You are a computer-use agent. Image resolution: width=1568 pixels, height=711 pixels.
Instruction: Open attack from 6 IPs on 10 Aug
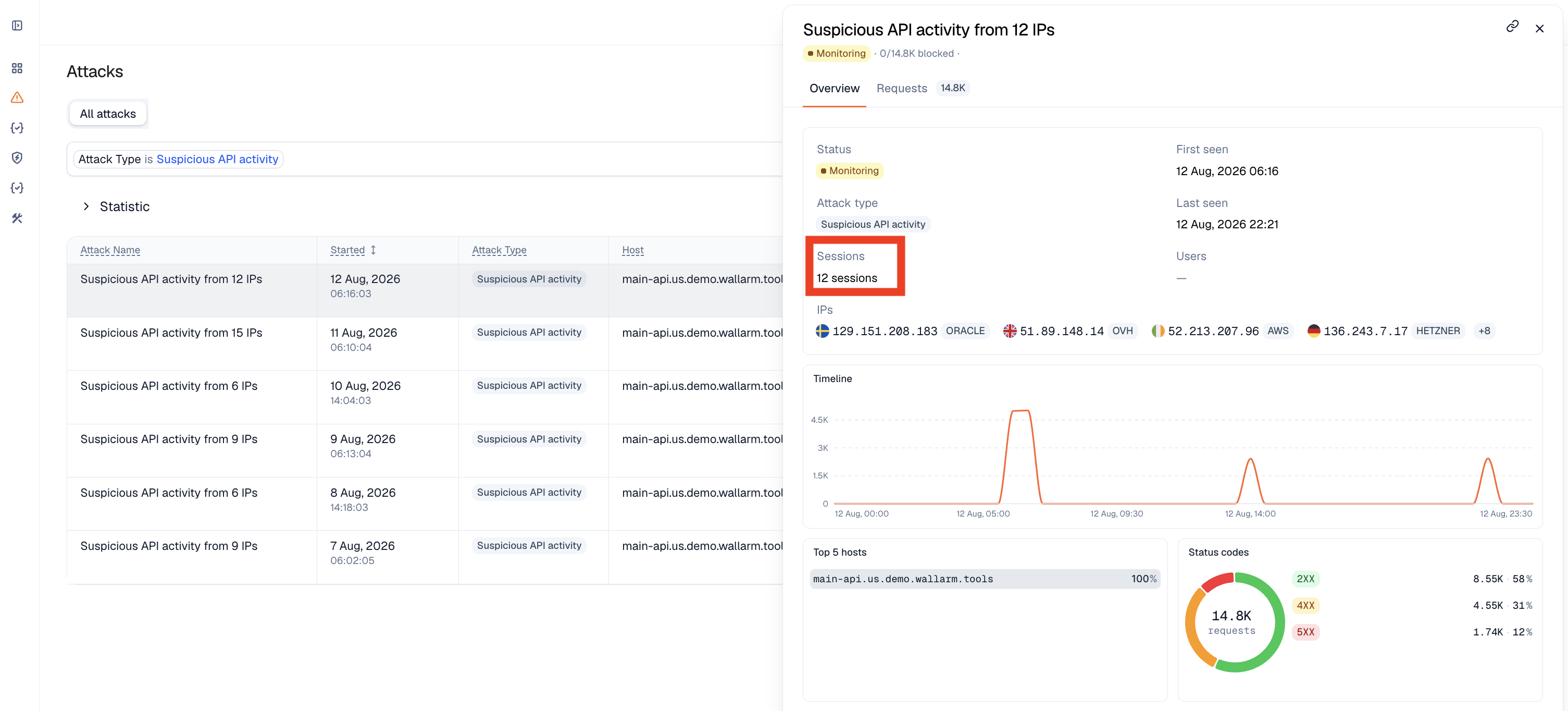pos(424,397)
